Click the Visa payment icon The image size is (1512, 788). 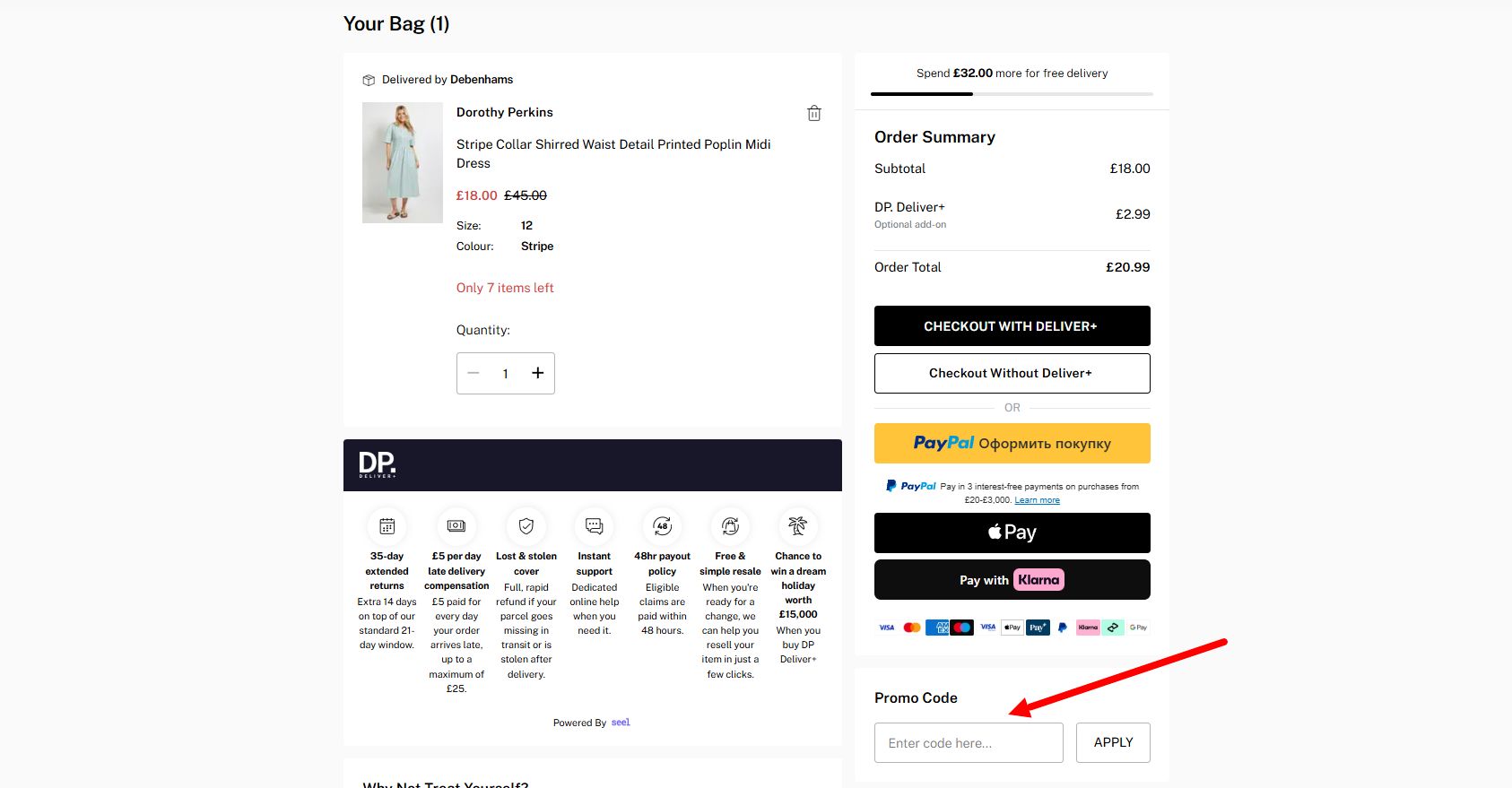[x=887, y=628]
